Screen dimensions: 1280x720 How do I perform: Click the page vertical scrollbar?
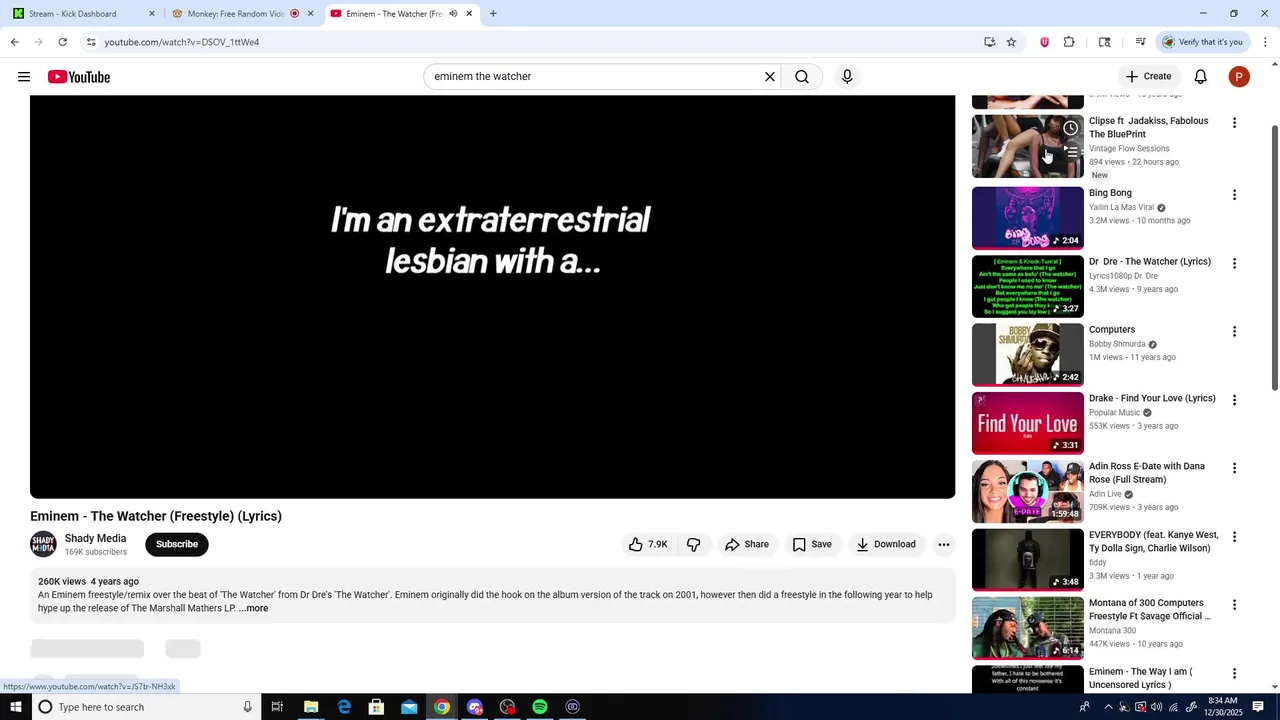1274,258
